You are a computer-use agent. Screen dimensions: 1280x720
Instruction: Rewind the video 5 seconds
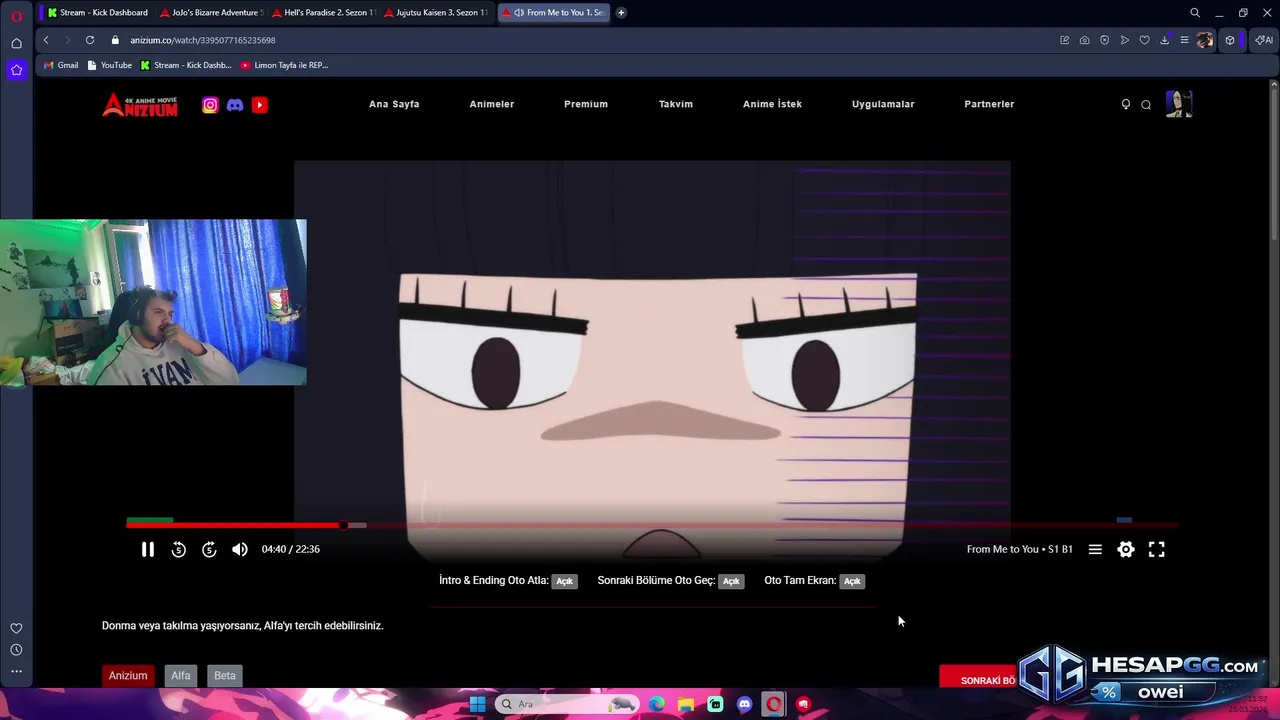pyautogui.click(x=178, y=549)
